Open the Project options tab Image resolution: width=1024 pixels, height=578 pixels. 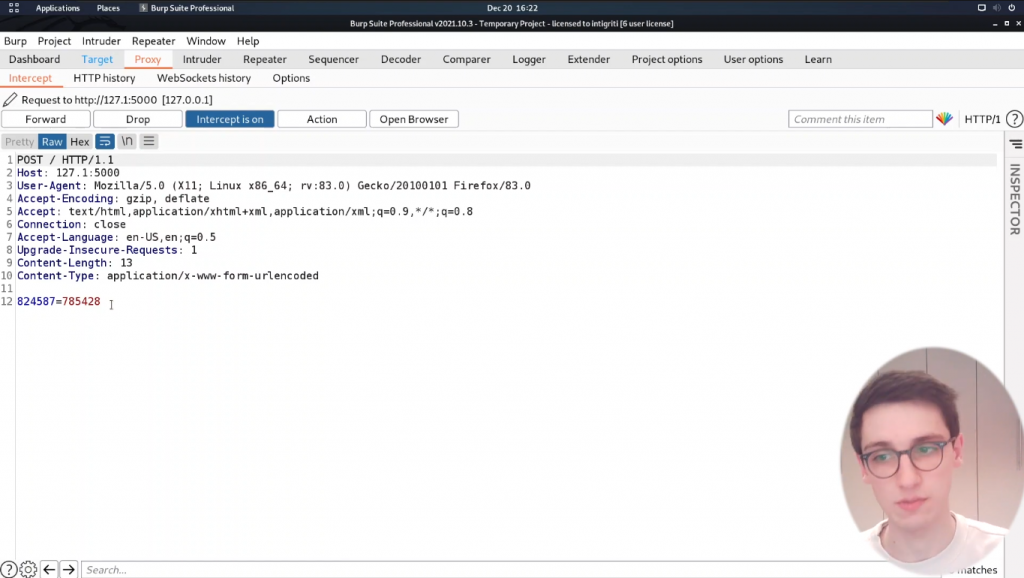[x=667, y=59]
